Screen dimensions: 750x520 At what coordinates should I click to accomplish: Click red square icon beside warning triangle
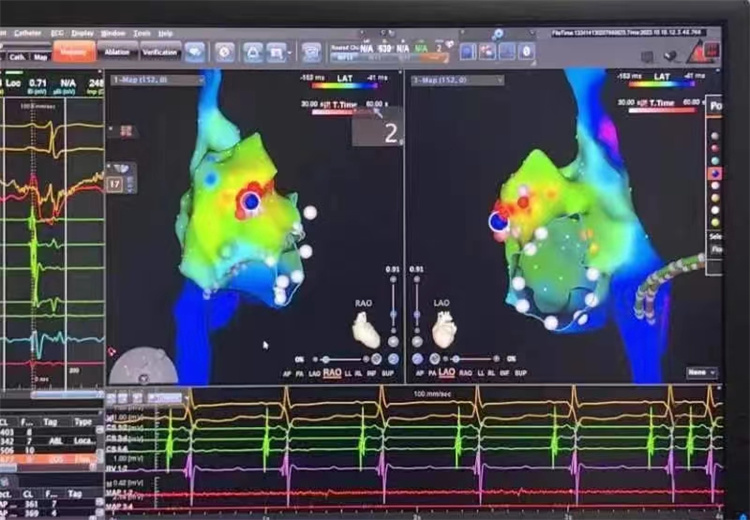713,49
